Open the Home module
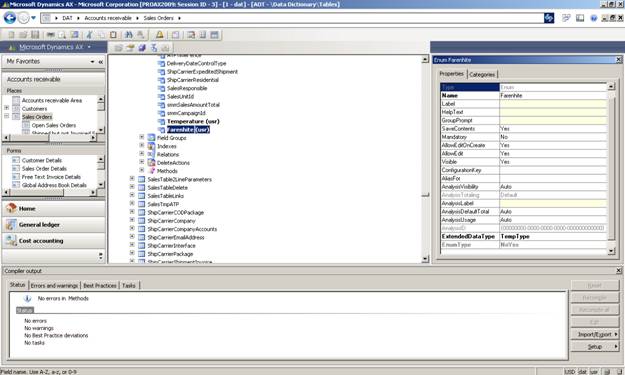 [x=54, y=208]
